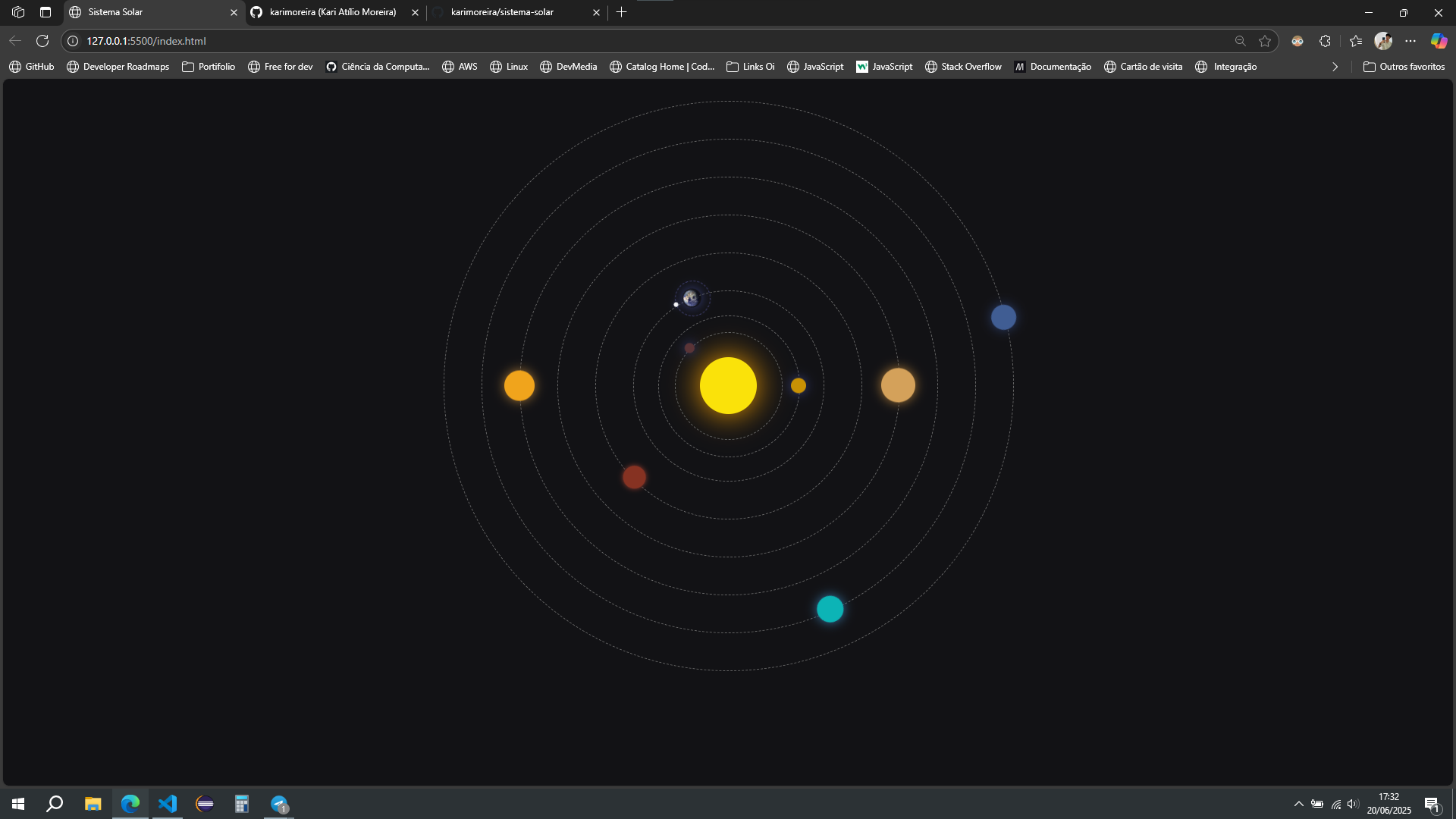1456x819 pixels.
Task: Add this page to favorites star
Action: 1265,41
